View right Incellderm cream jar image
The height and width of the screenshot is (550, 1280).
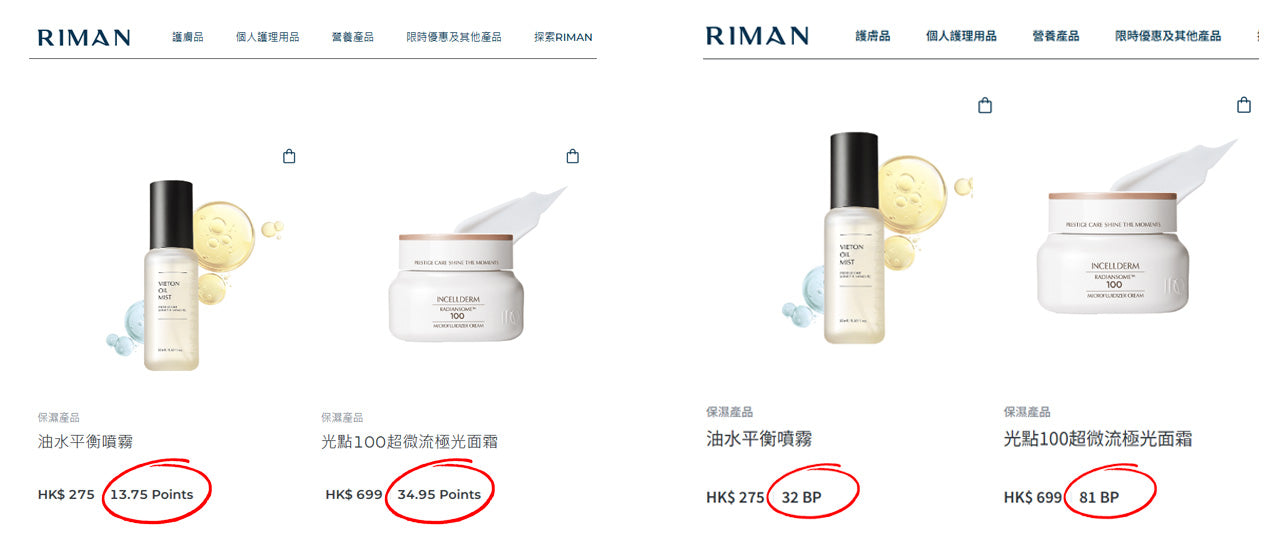point(1130,225)
